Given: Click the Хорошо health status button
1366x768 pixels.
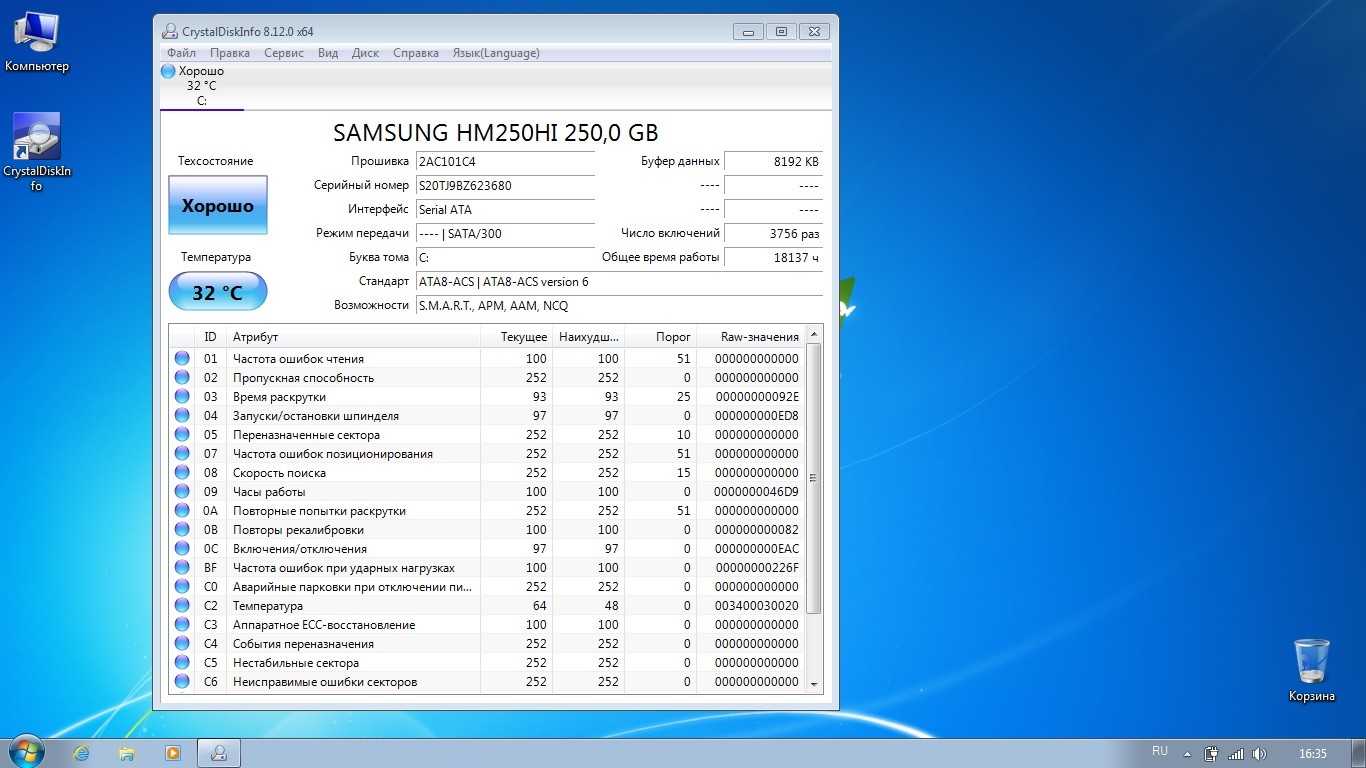Looking at the screenshot, I should 218,206.
